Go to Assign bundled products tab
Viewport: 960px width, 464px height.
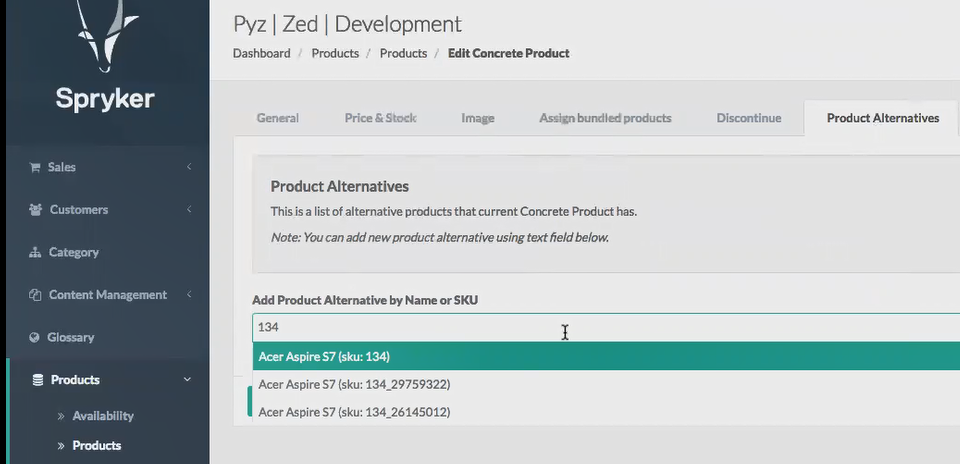(x=605, y=118)
